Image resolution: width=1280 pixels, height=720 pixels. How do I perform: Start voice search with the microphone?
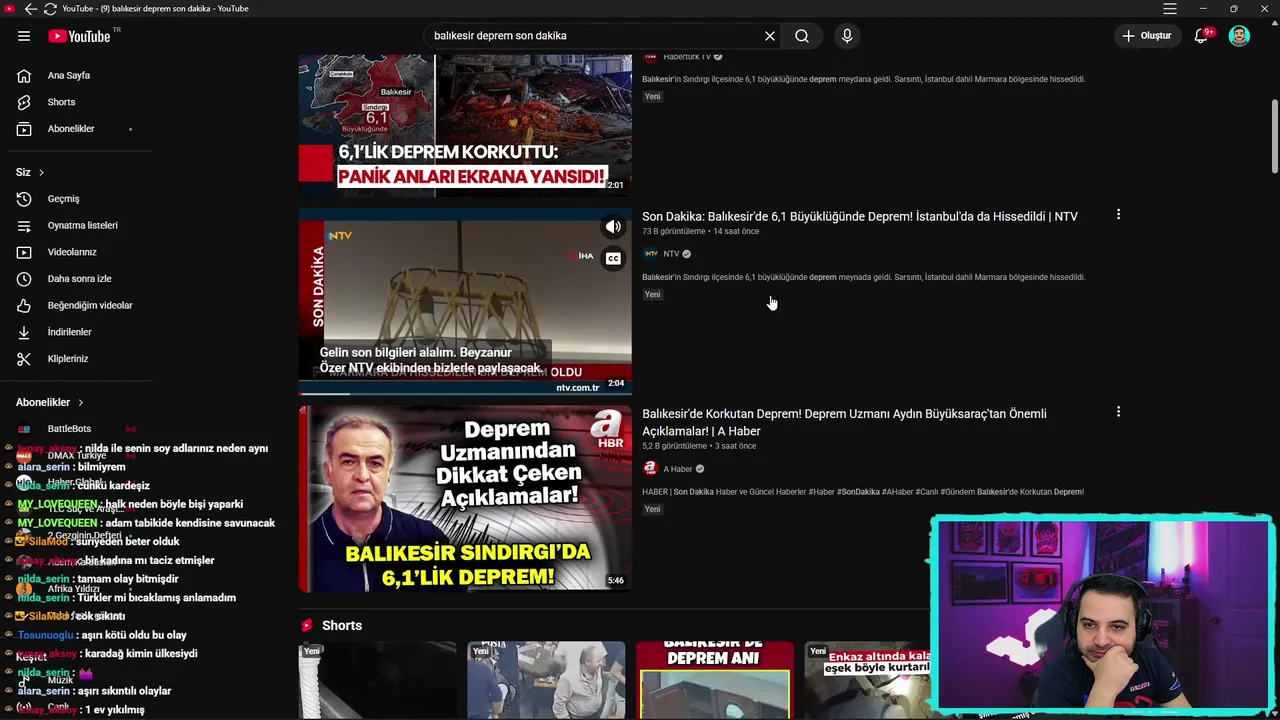[x=847, y=36]
